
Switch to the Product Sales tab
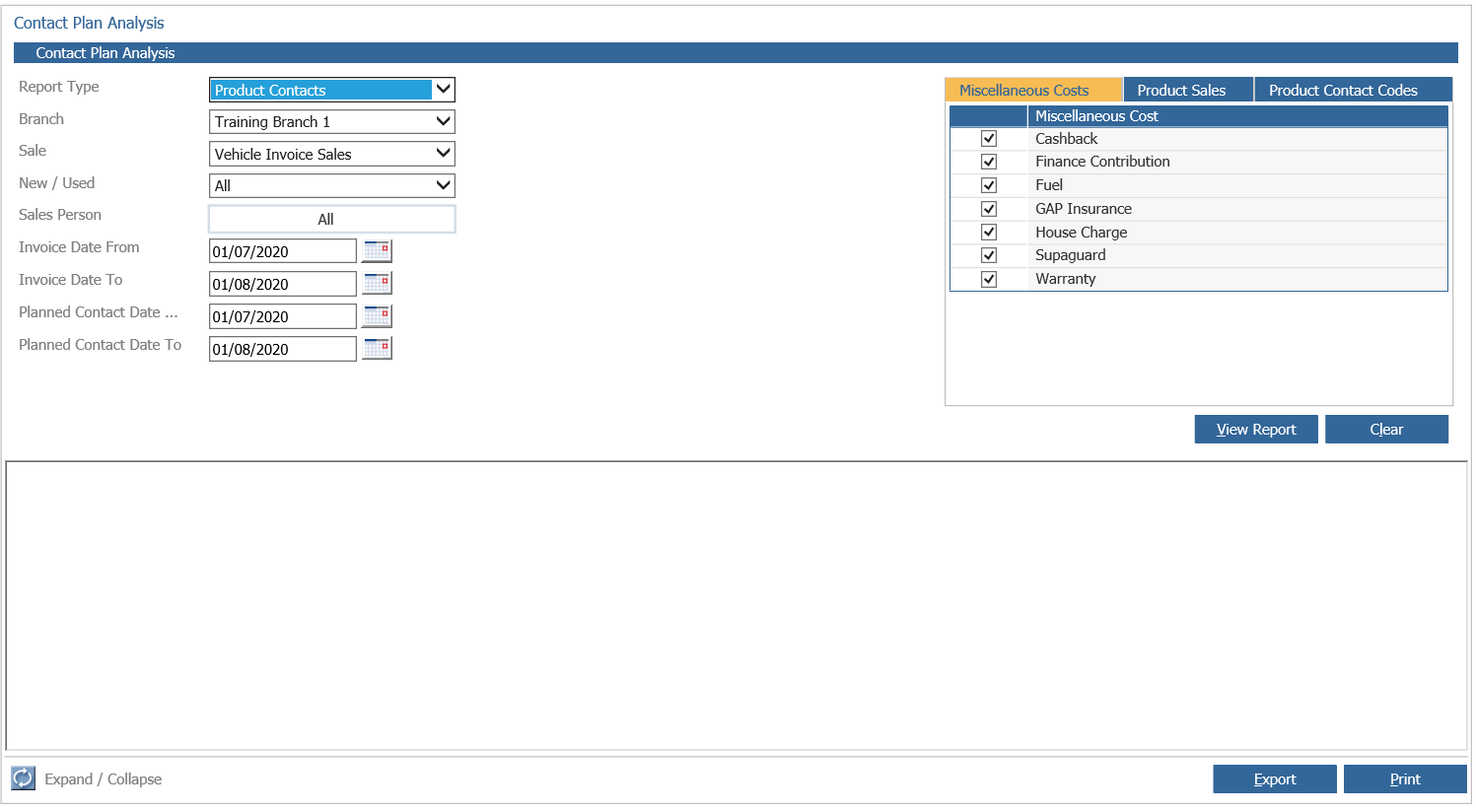tap(1188, 90)
